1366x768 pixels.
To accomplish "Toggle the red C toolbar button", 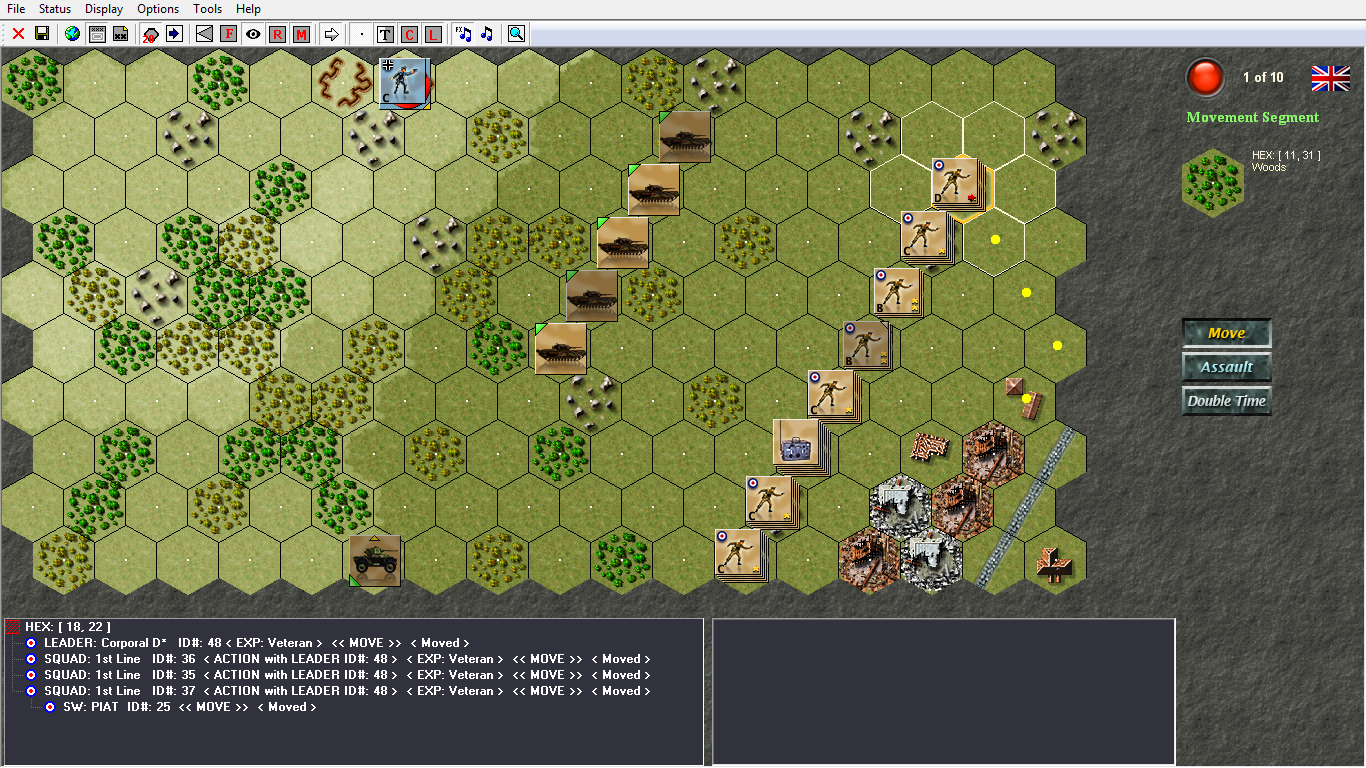I will 409,34.
